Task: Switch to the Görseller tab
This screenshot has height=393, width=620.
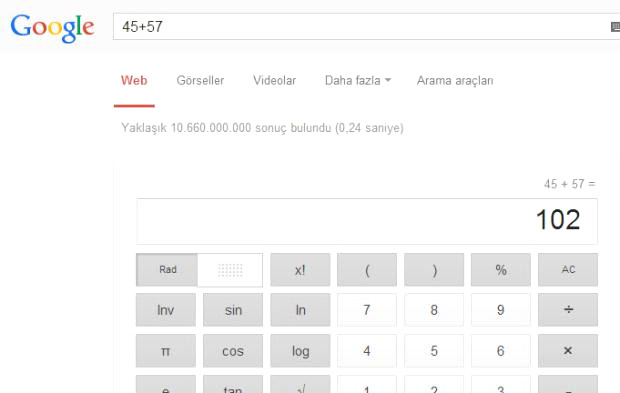Action: [200, 80]
